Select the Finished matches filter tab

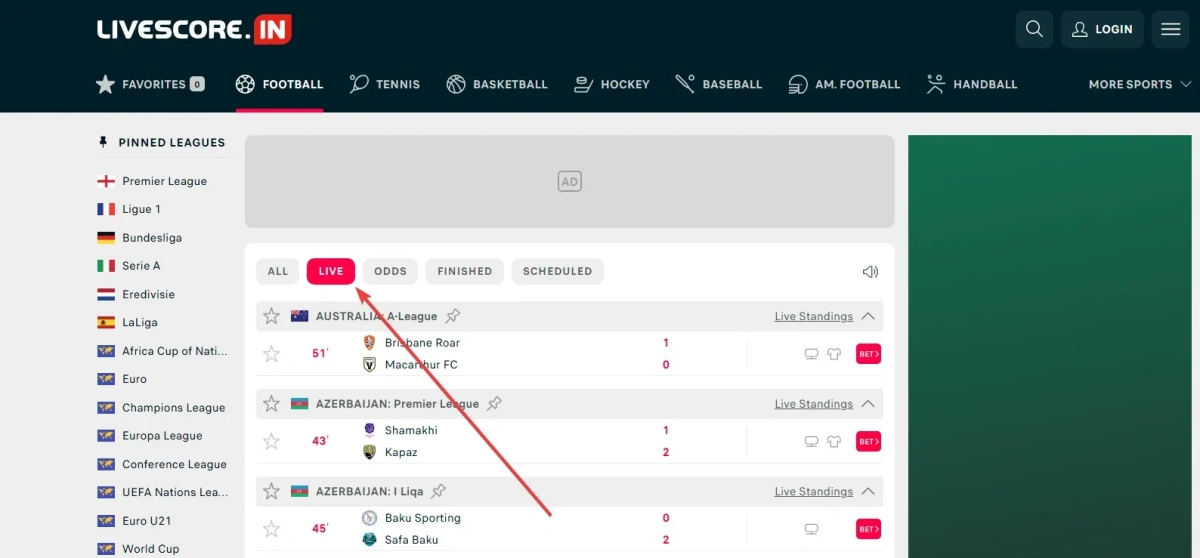point(464,271)
